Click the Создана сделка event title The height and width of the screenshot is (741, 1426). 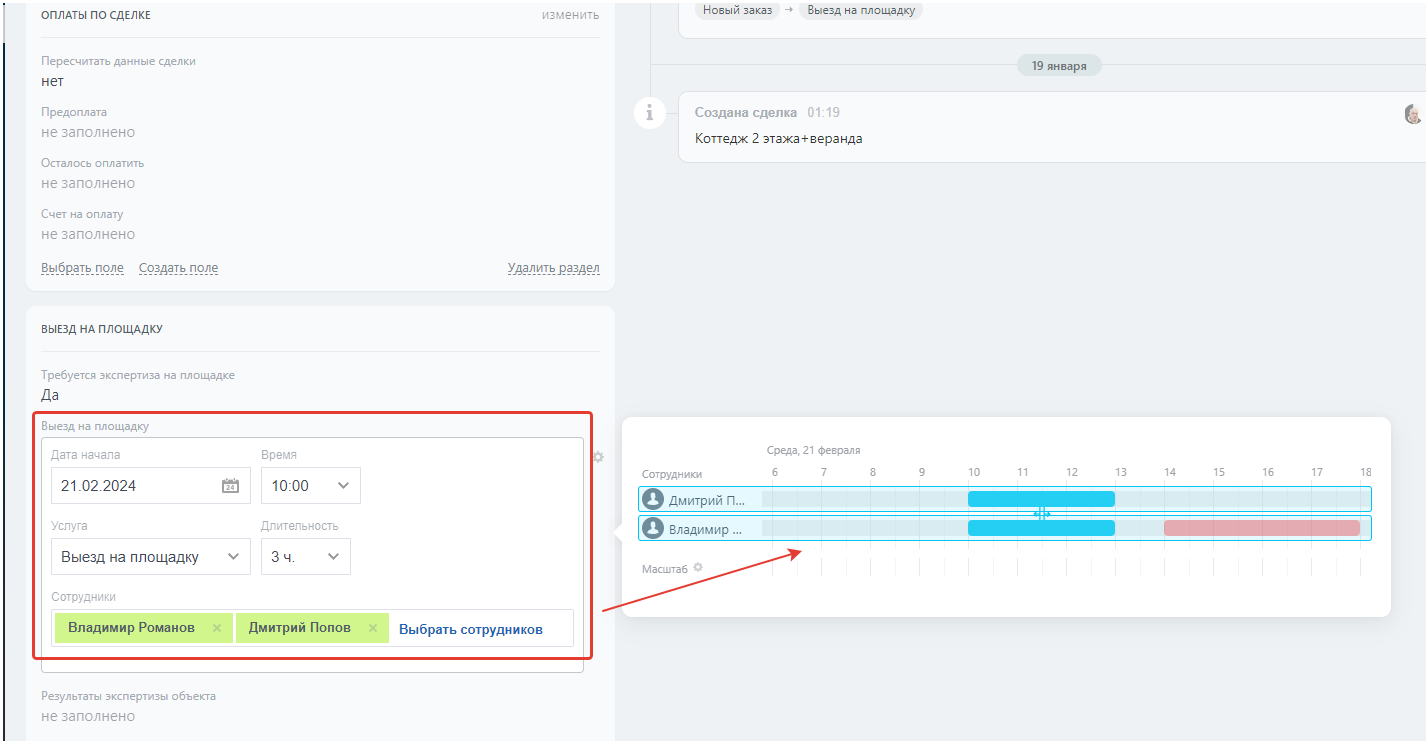pos(746,112)
